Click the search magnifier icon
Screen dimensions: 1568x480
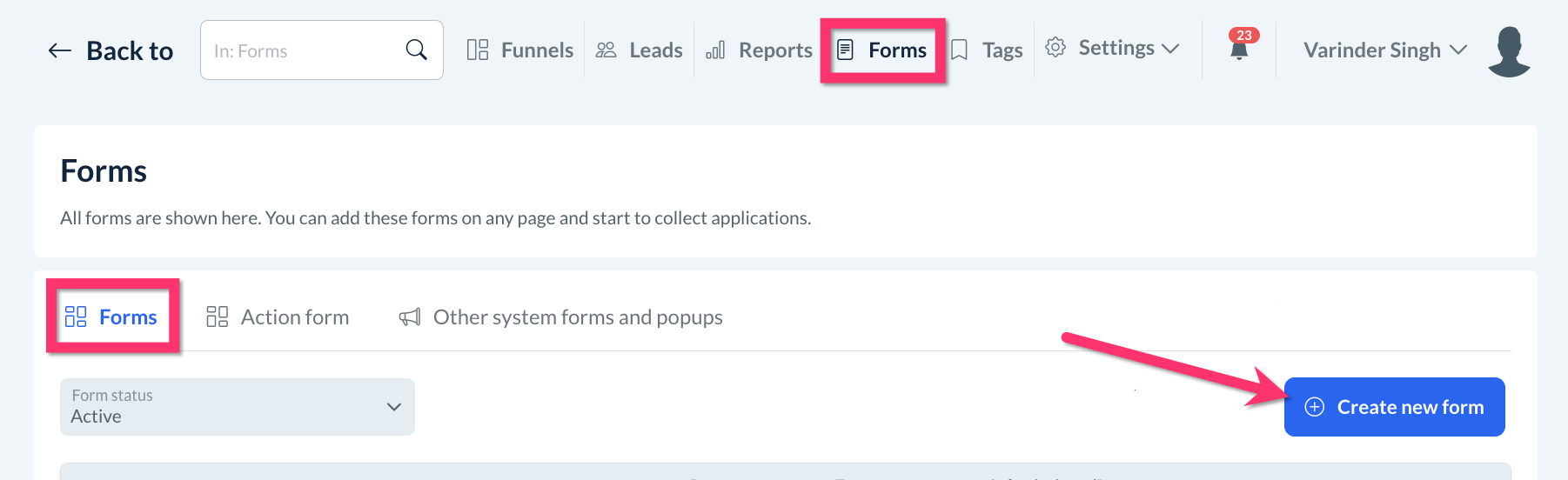[417, 50]
